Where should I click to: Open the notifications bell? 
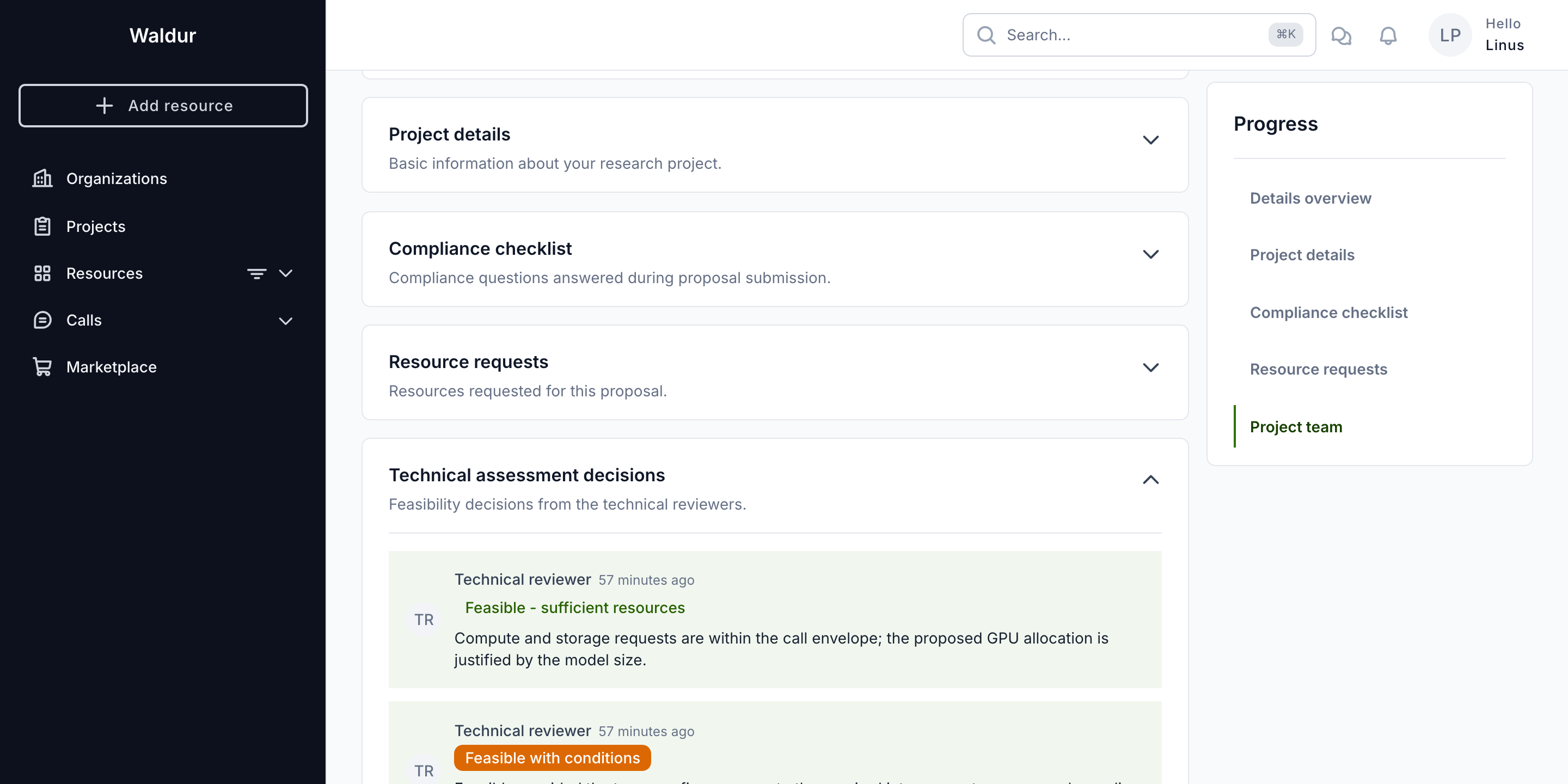click(x=1388, y=35)
